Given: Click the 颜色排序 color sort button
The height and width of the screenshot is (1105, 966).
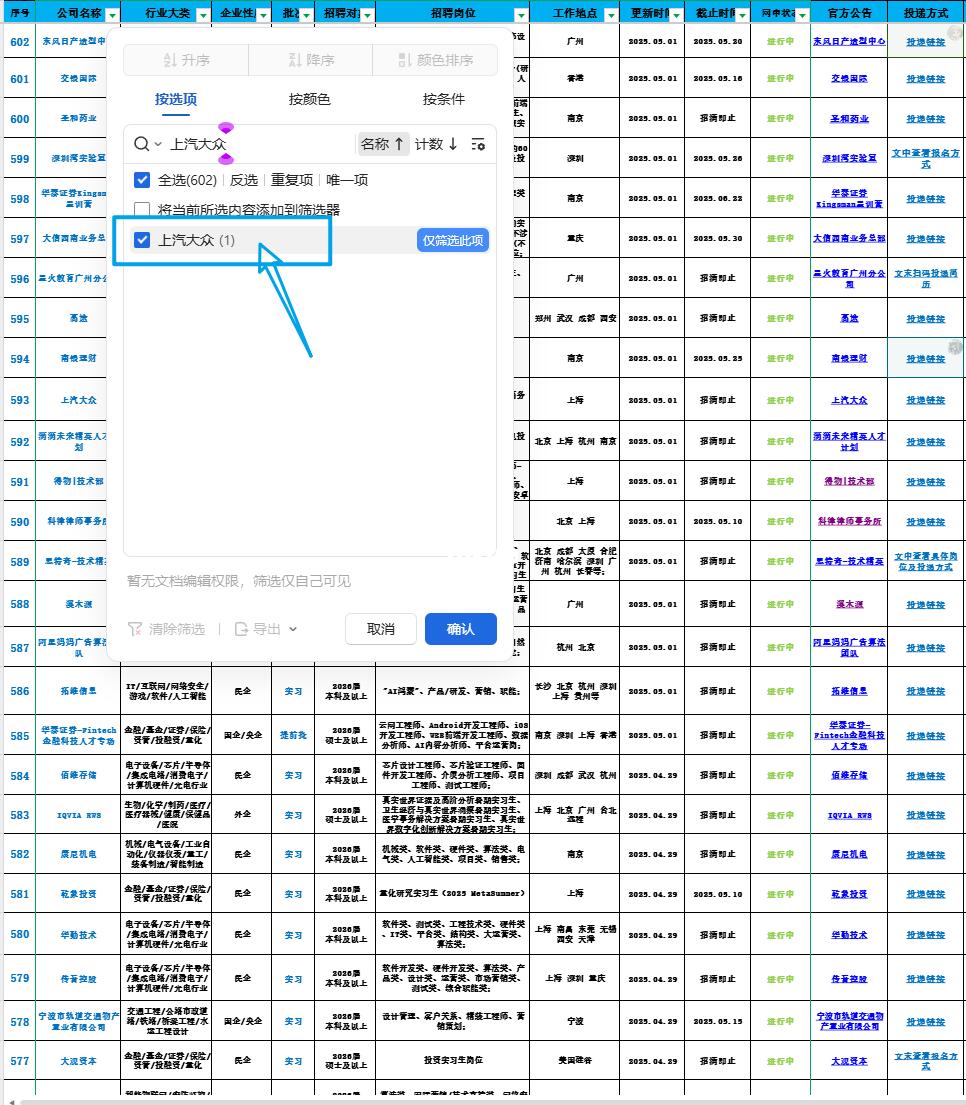Looking at the screenshot, I should coord(435,60).
